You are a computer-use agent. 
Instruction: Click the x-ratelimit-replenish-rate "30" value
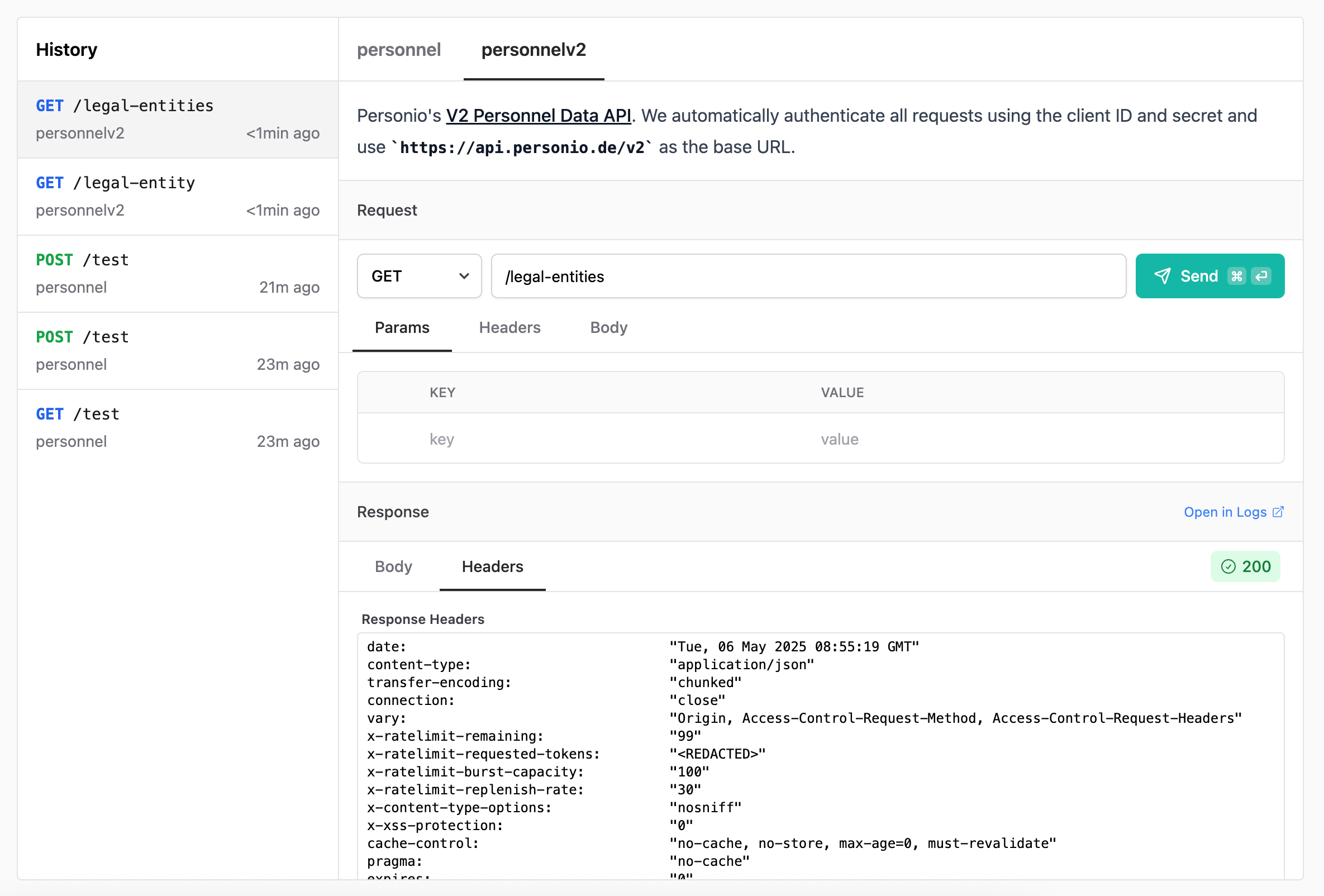pos(685,789)
